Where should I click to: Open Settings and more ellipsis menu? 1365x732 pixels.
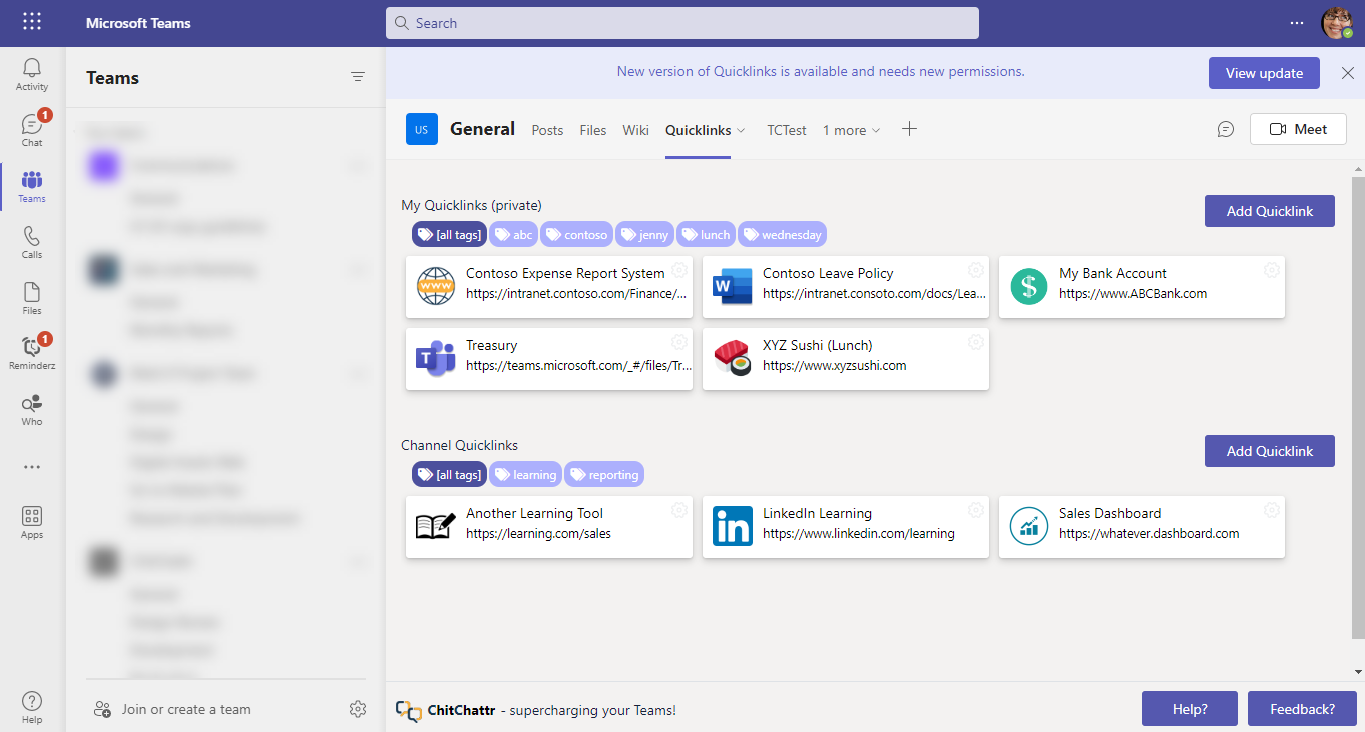point(1297,23)
